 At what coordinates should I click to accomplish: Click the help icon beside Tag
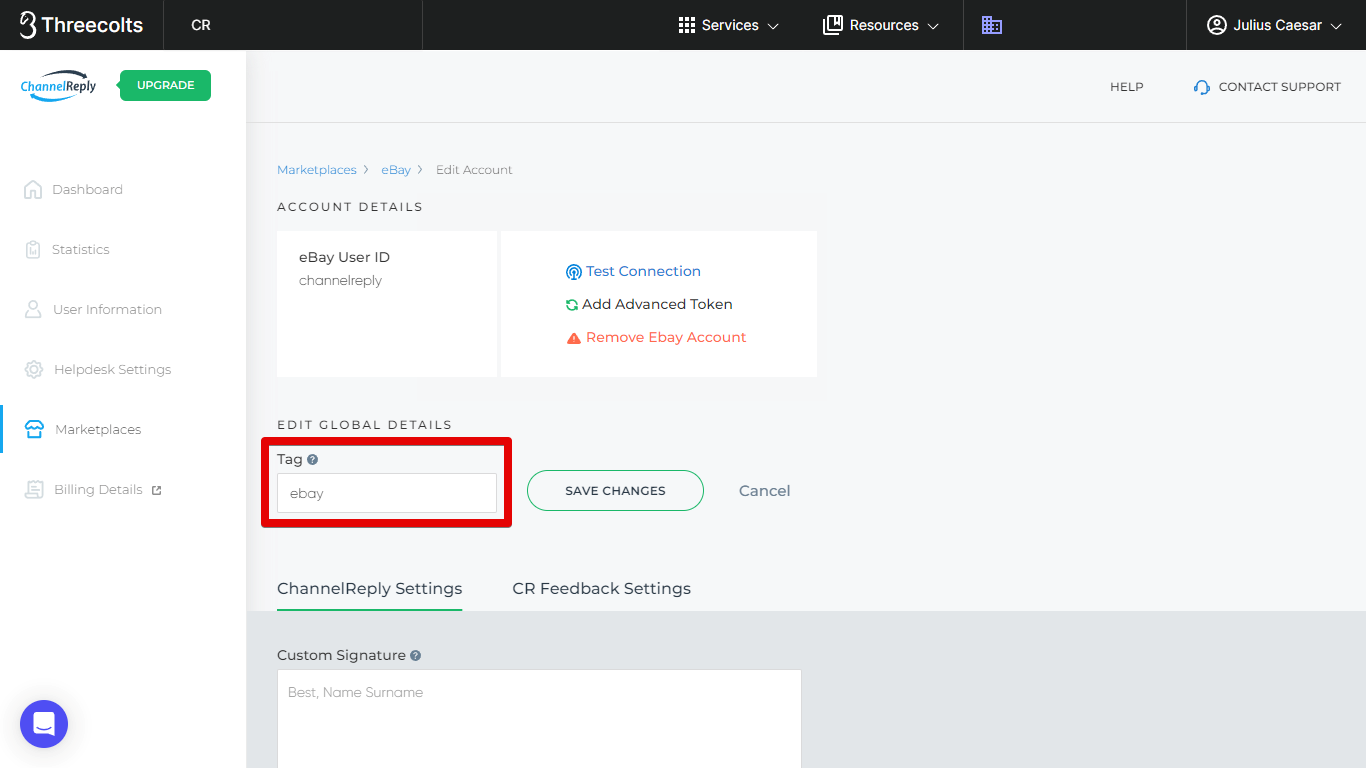(313, 460)
